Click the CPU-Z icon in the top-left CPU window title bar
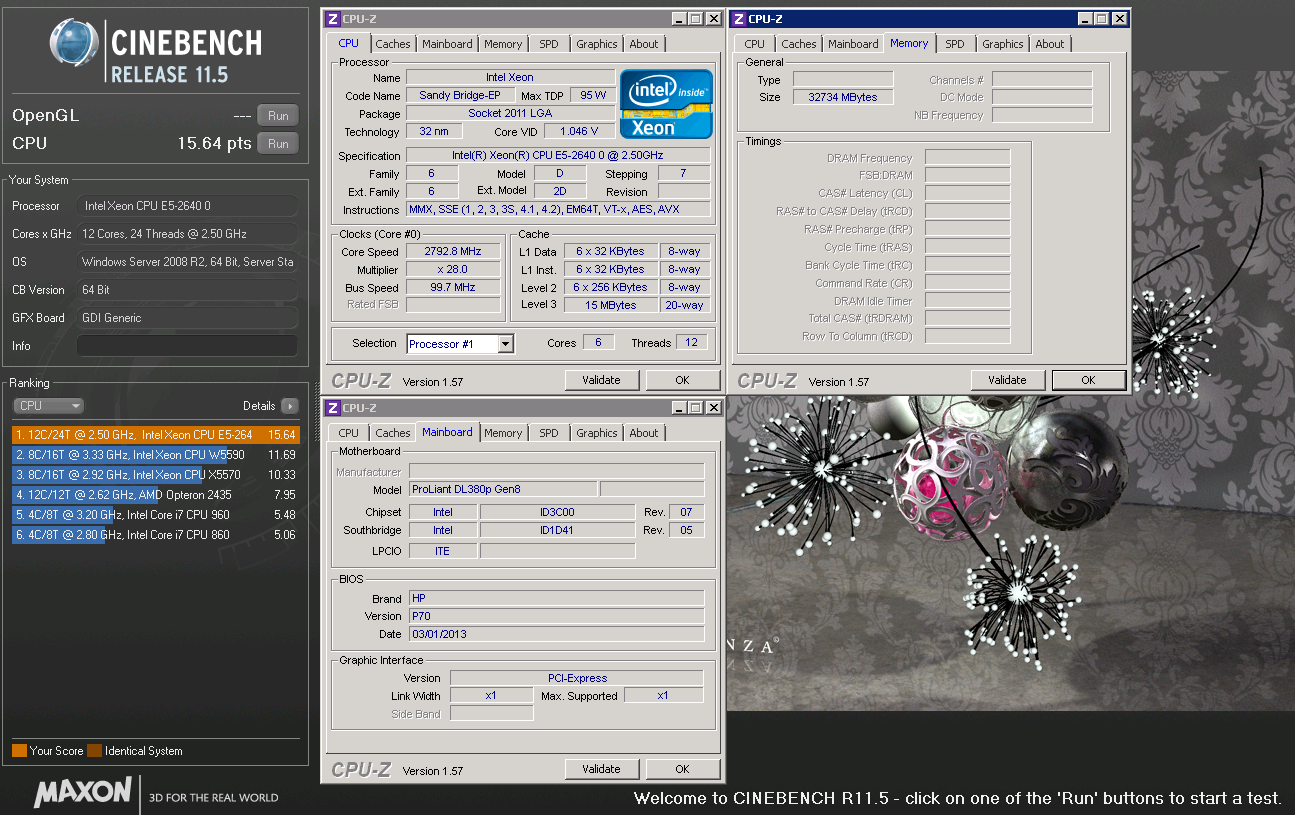The image size is (1295, 815). point(333,19)
